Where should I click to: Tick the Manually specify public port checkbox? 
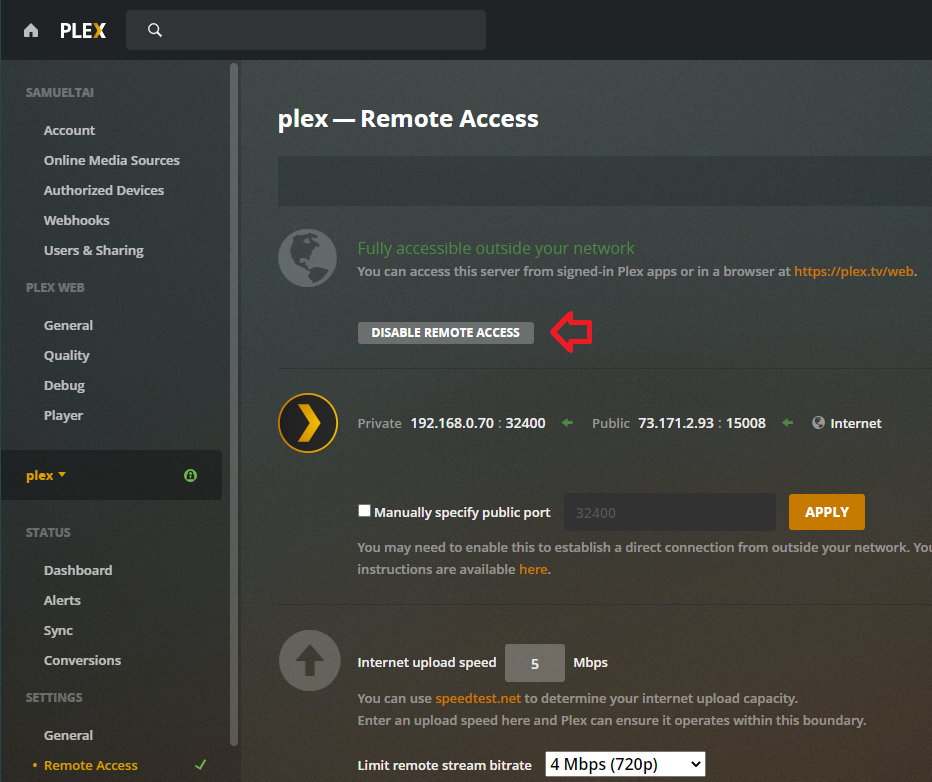(x=364, y=510)
